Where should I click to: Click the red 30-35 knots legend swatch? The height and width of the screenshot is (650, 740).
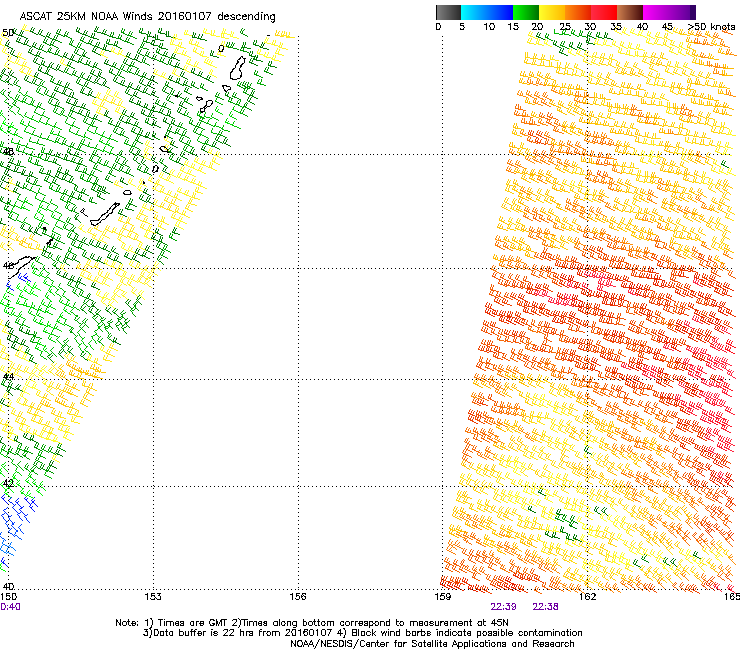[604, 12]
